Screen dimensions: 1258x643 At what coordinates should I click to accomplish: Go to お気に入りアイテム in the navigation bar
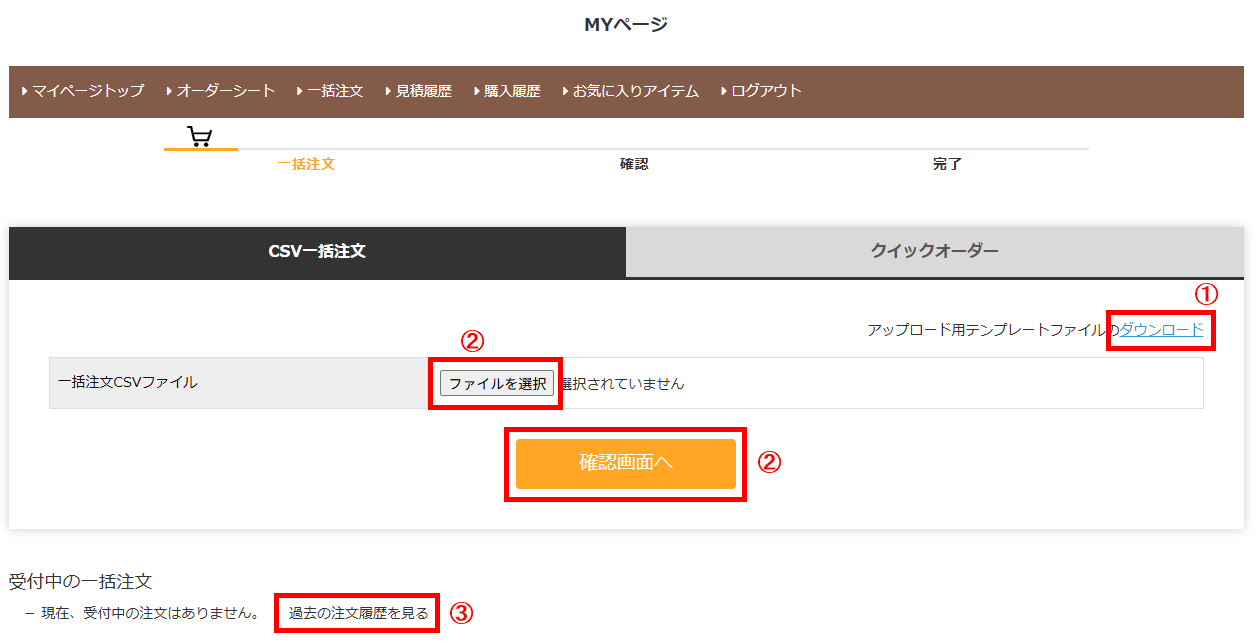click(635, 91)
